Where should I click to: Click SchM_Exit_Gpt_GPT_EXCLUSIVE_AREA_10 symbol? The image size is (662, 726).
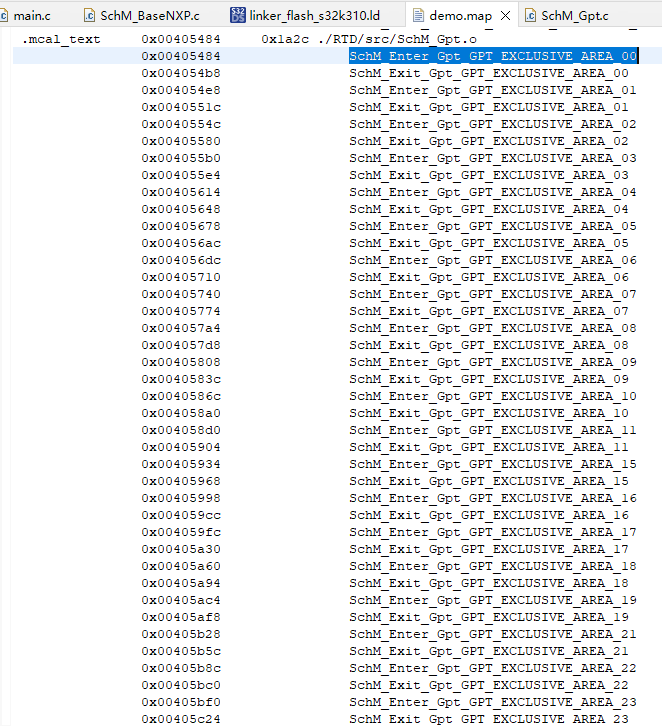click(x=489, y=413)
